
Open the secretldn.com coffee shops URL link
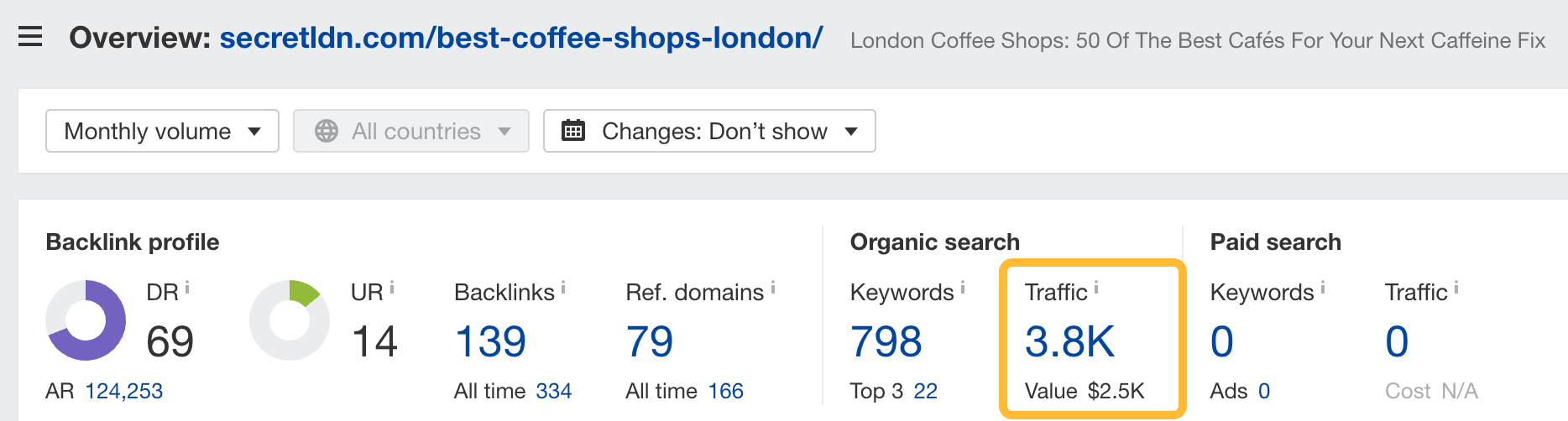click(520, 38)
